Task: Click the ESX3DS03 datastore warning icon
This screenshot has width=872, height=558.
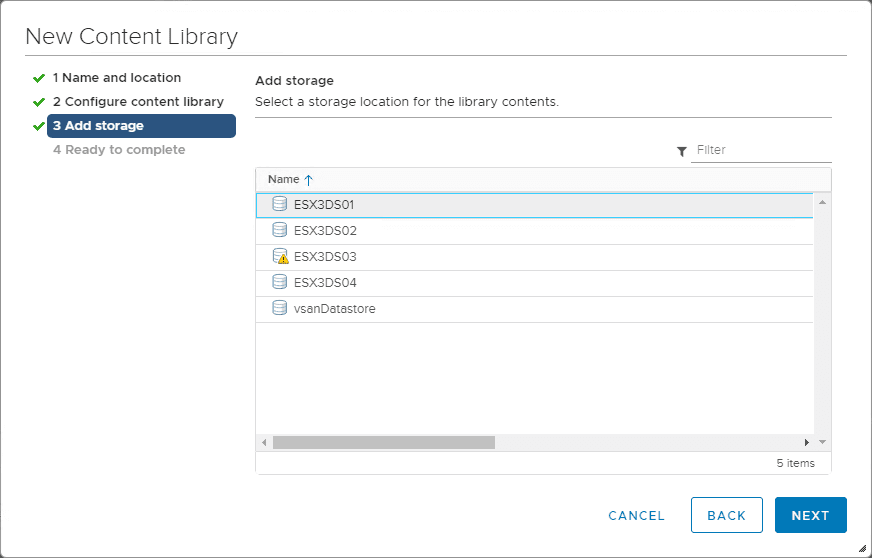Action: click(x=280, y=257)
